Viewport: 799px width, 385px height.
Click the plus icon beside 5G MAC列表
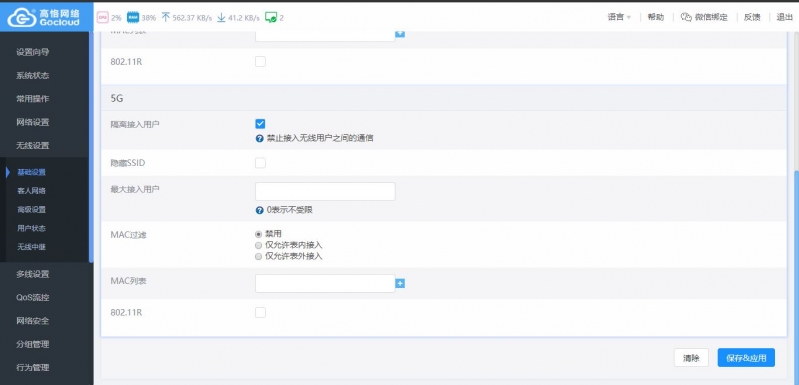(x=400, y=283)
